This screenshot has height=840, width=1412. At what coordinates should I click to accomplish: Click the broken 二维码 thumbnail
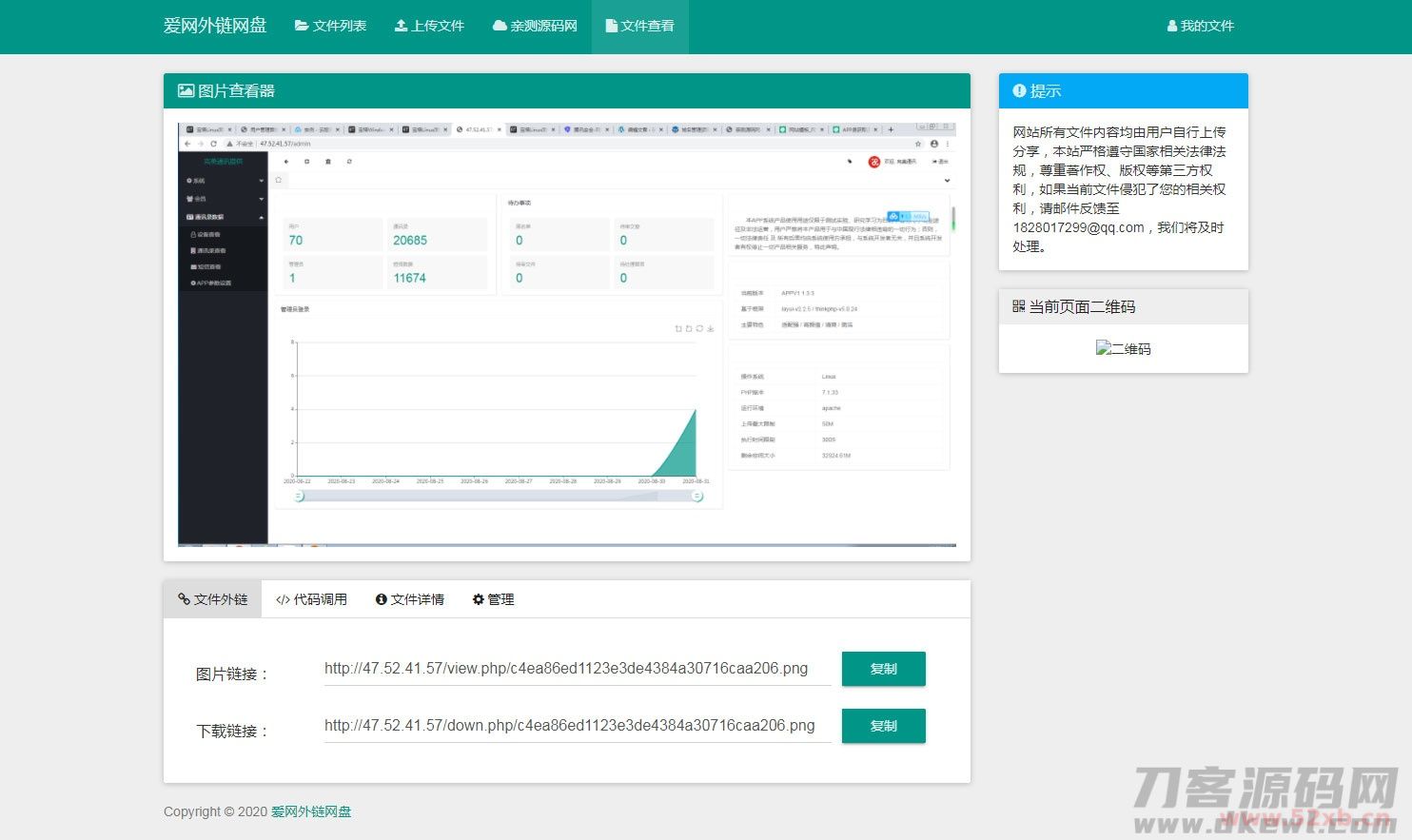tap(1123, 348)
